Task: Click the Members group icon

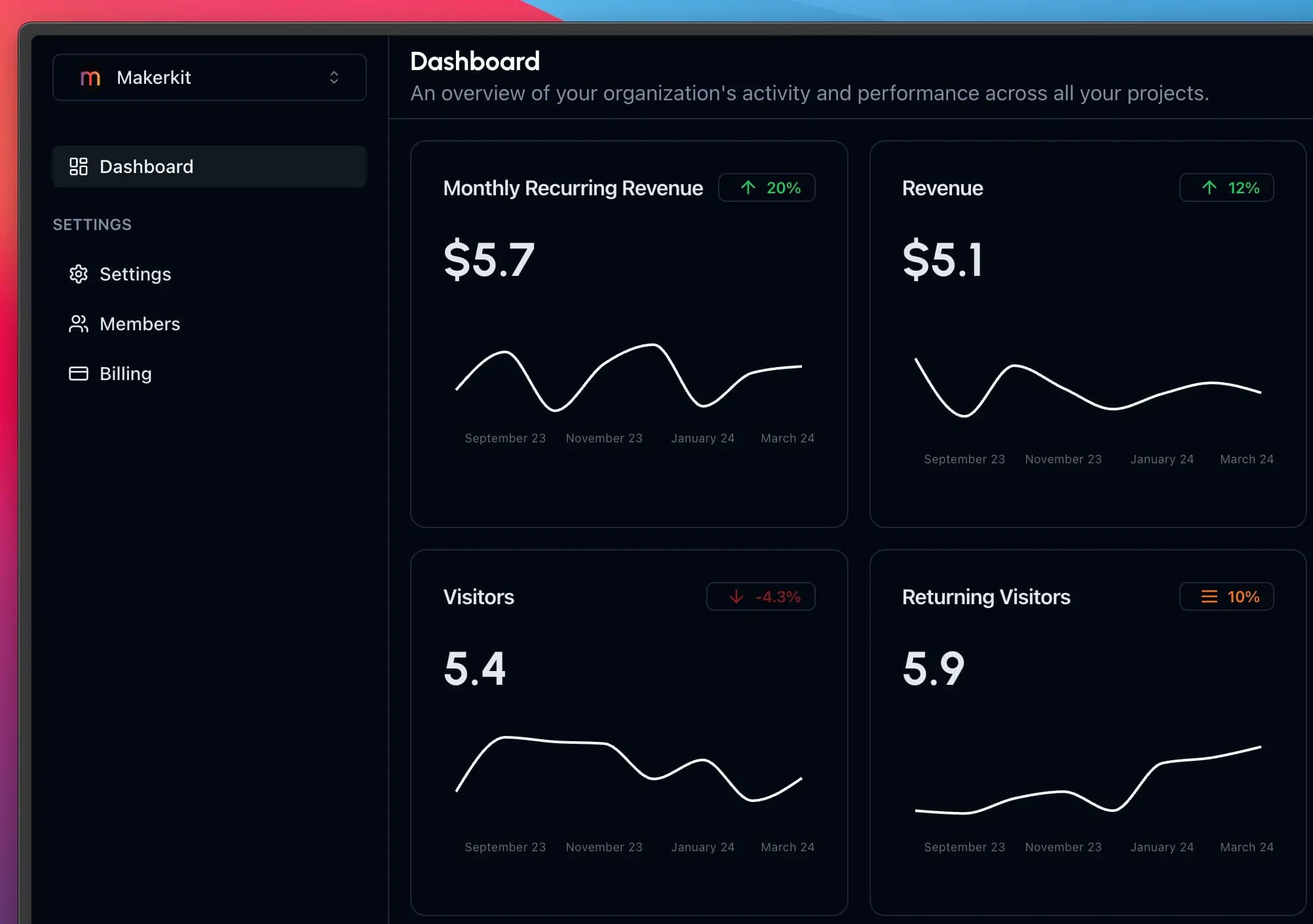Action: point(78,323)
